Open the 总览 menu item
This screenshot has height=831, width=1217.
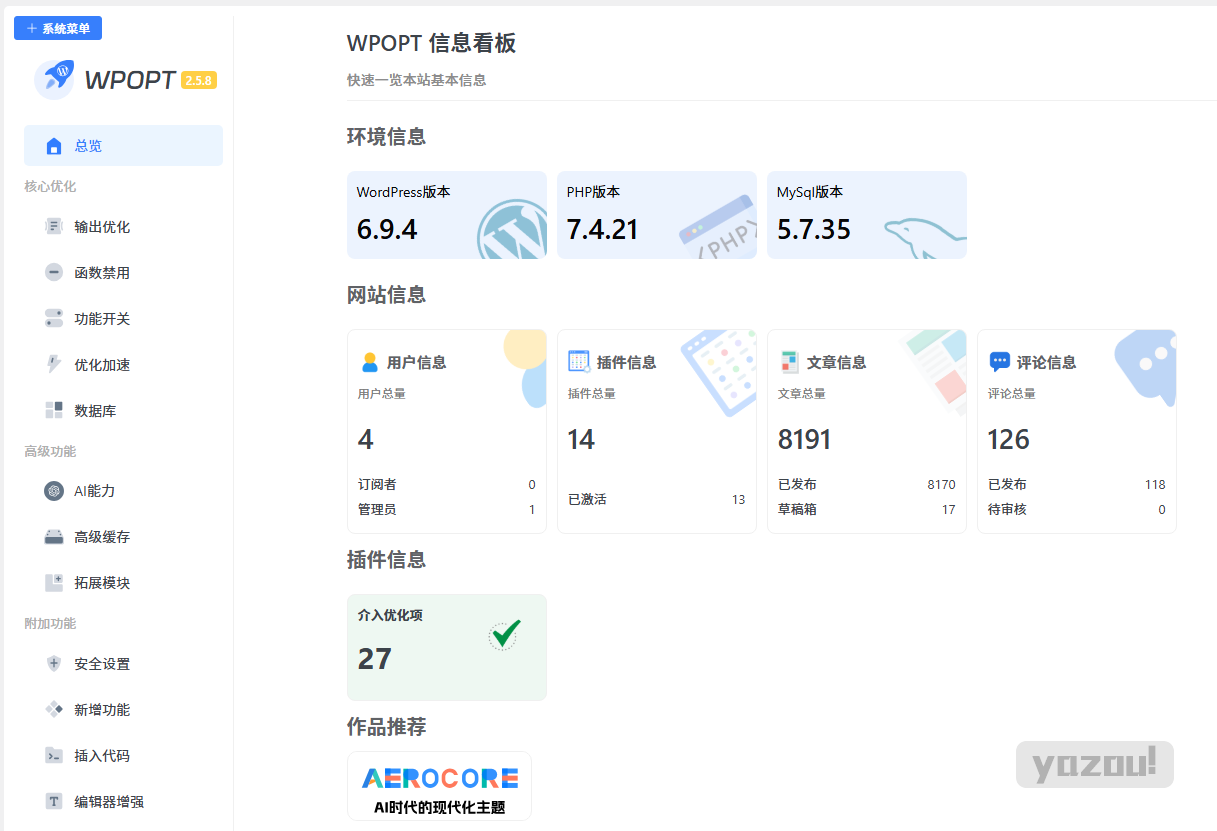123,145
